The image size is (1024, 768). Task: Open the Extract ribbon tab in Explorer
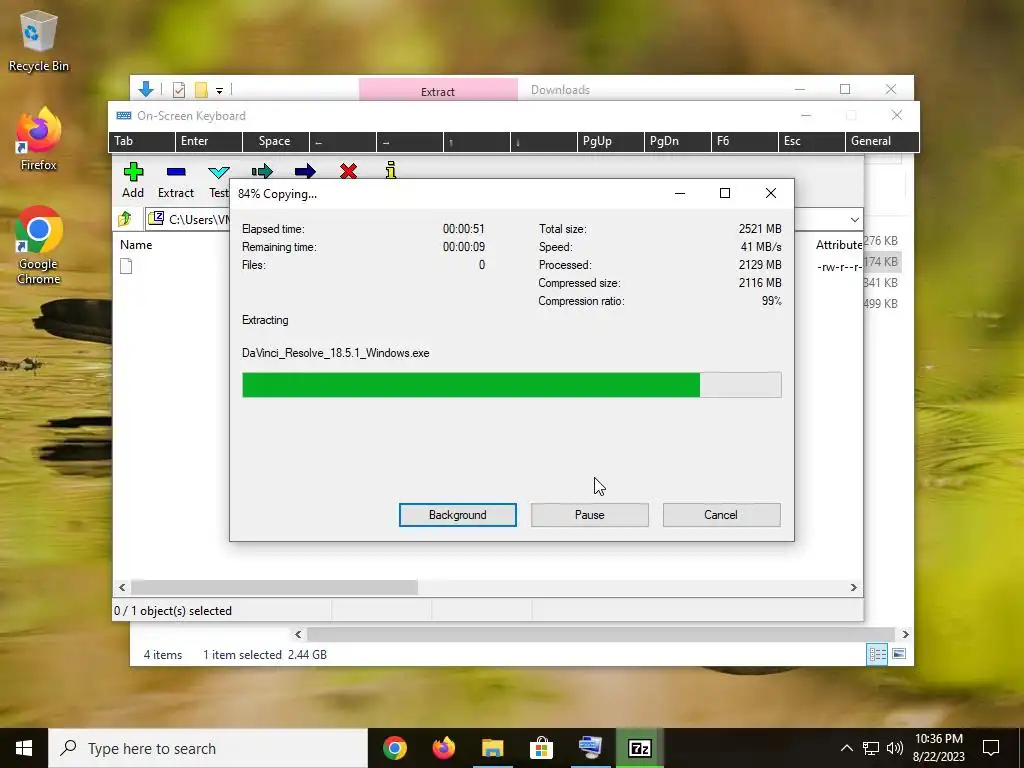438,91
